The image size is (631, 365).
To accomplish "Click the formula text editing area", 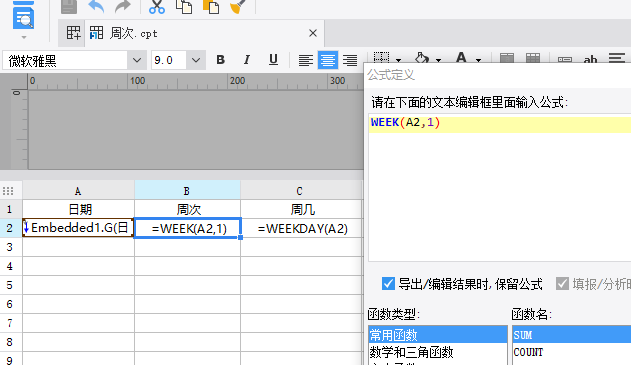I will coord(499,188).
